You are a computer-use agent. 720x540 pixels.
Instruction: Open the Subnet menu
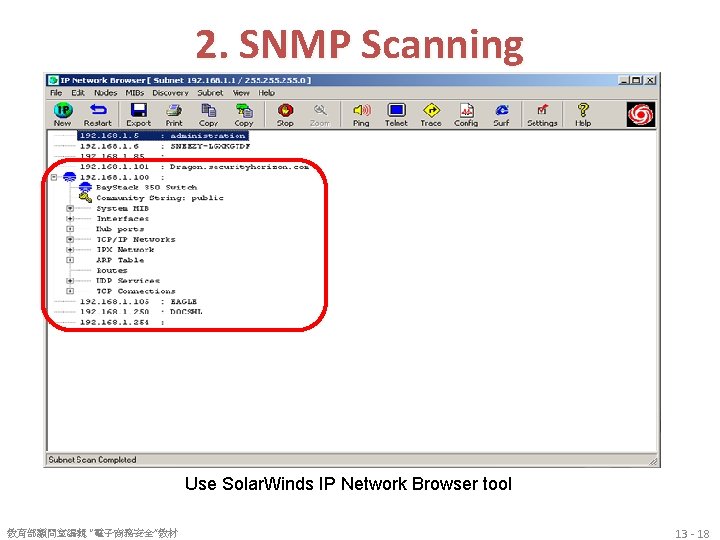(x=210, y=93)
